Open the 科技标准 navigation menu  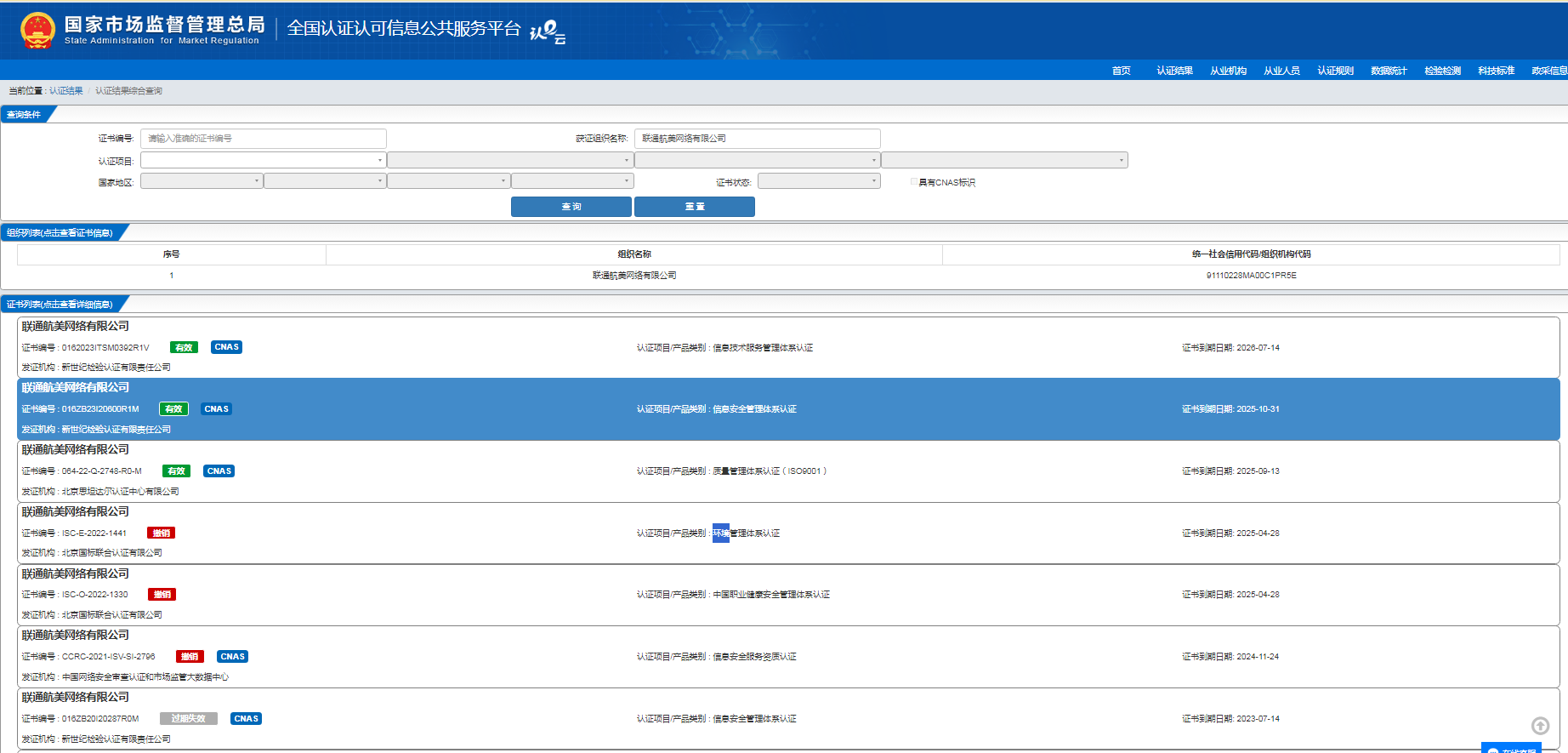[1496, 71]
